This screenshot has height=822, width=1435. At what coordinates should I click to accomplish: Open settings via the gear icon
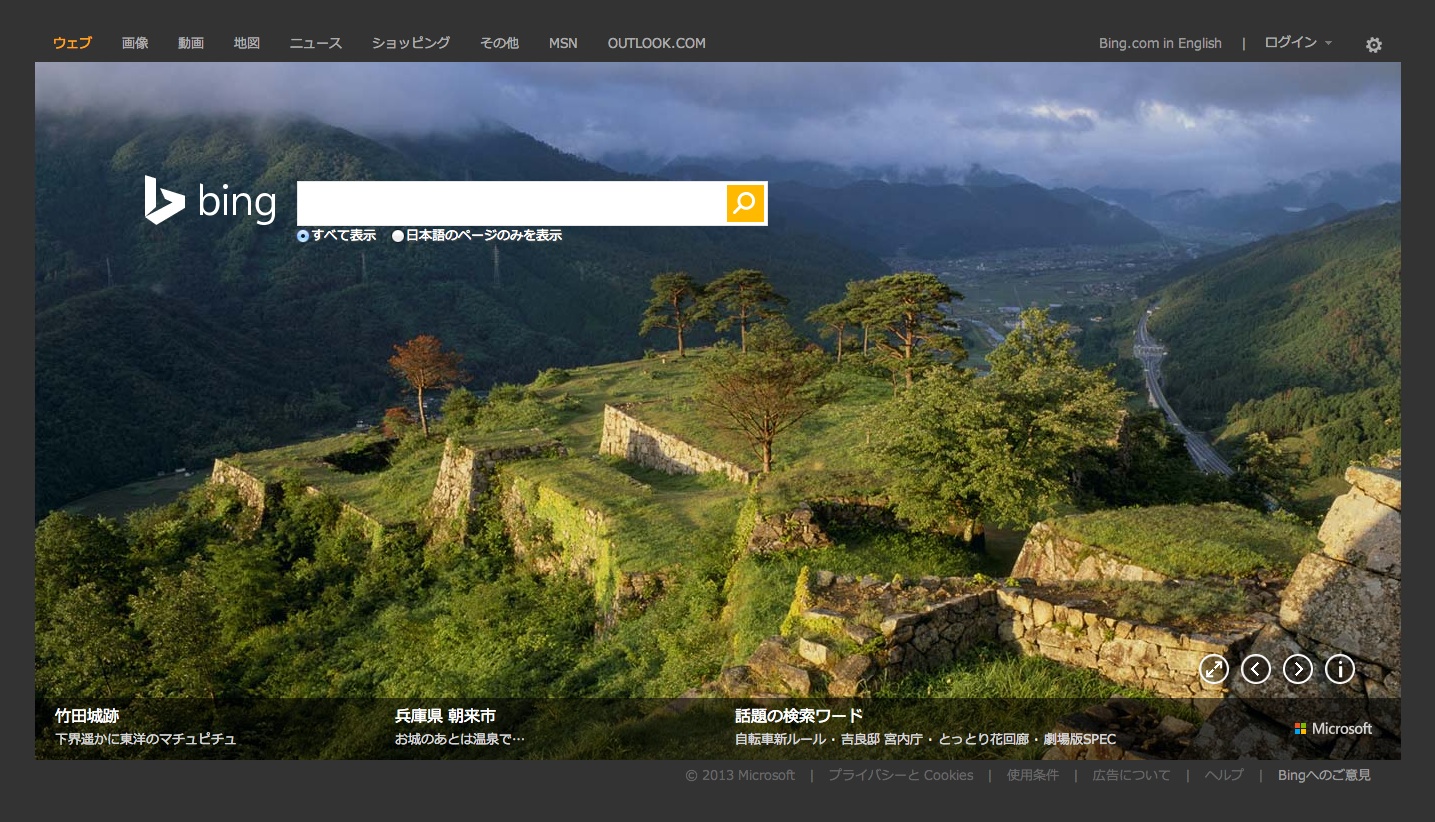point(1374,44)
